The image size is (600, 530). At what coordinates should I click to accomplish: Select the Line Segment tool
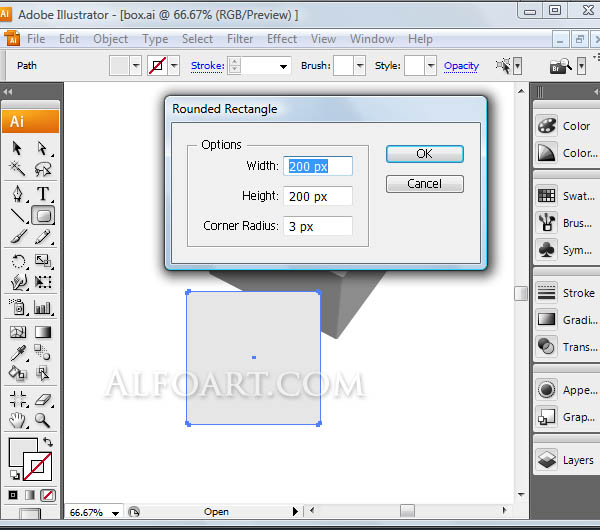[18, 216]
